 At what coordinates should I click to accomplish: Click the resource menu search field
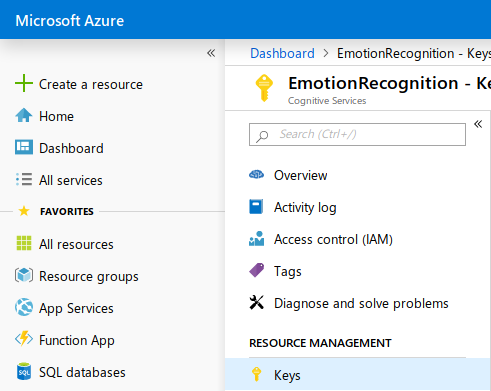(x=357, y=134)
